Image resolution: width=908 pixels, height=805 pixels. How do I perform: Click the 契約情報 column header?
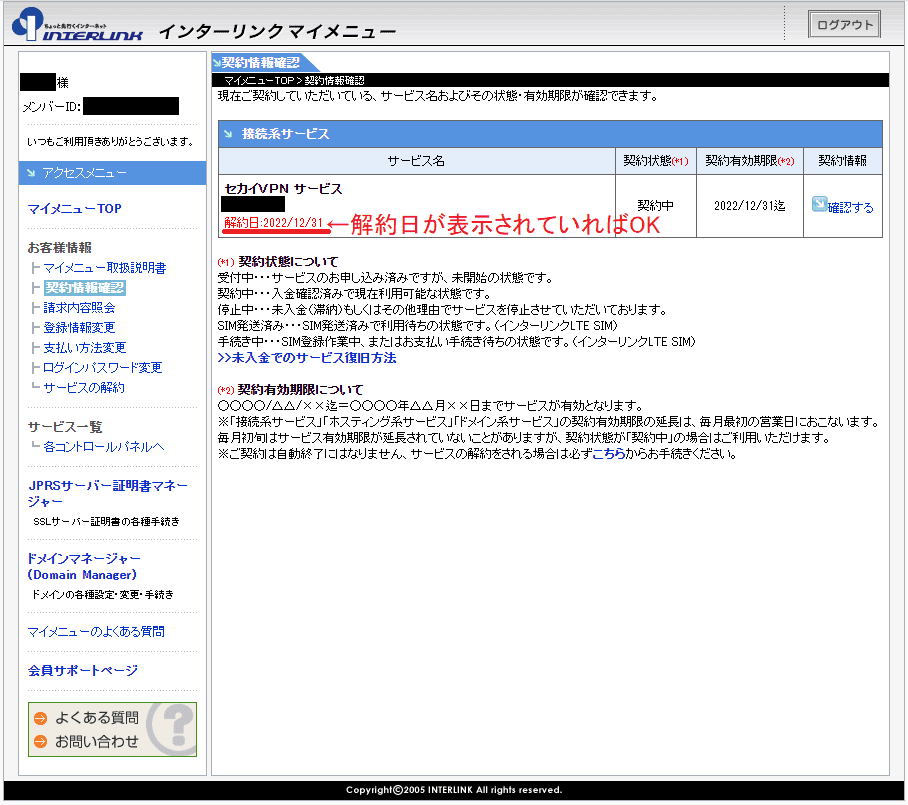[843, 161]
